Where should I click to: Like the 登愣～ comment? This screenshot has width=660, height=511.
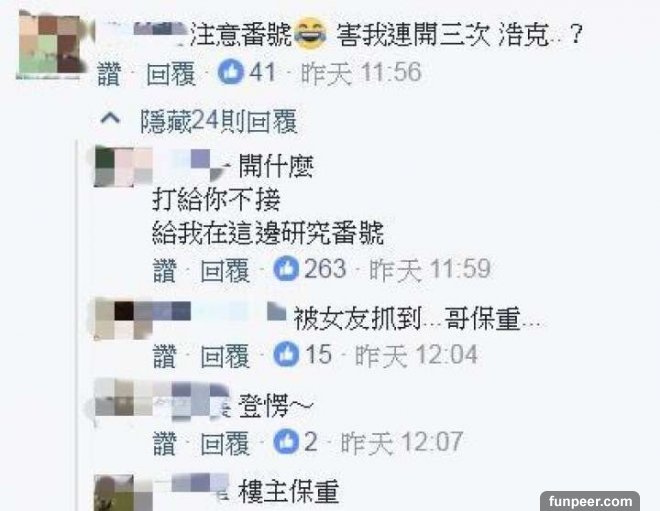(164, 443)
